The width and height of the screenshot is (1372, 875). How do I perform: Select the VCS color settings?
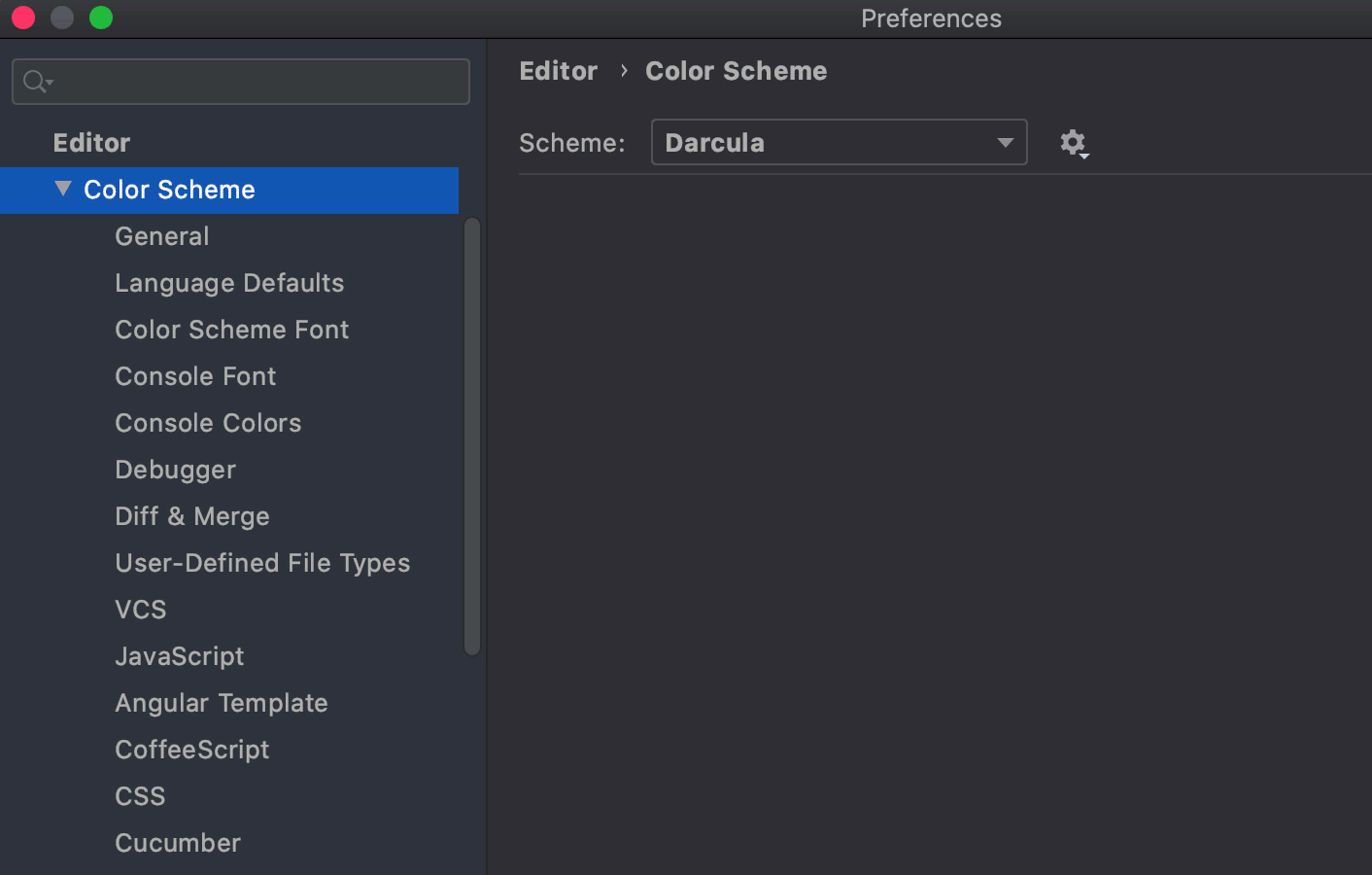tap(140, 610)
